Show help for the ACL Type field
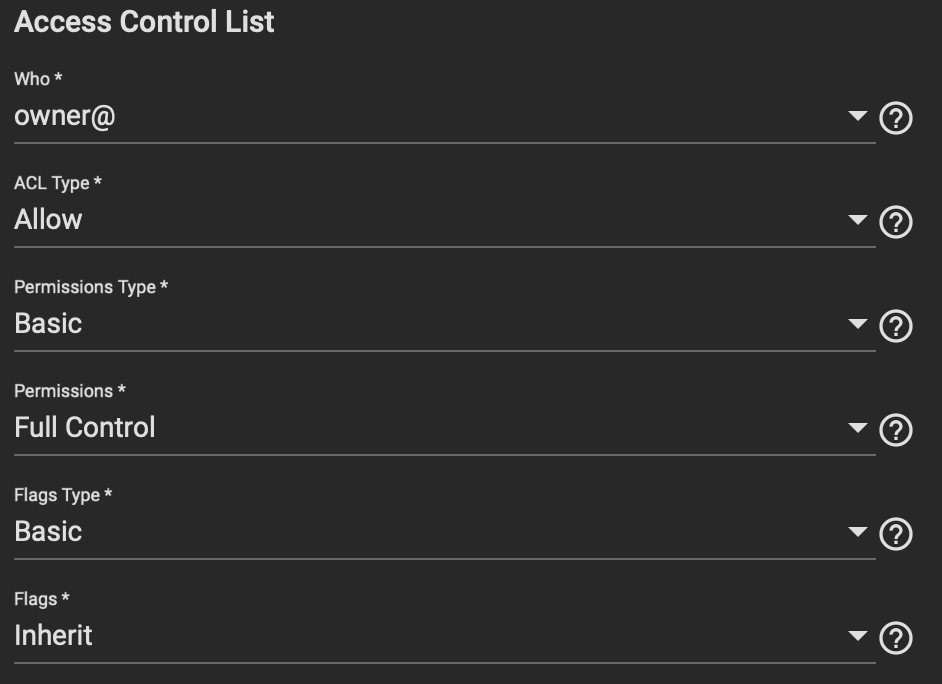The height and width of the screenshot is (684, 942). [x=896, y=222]
